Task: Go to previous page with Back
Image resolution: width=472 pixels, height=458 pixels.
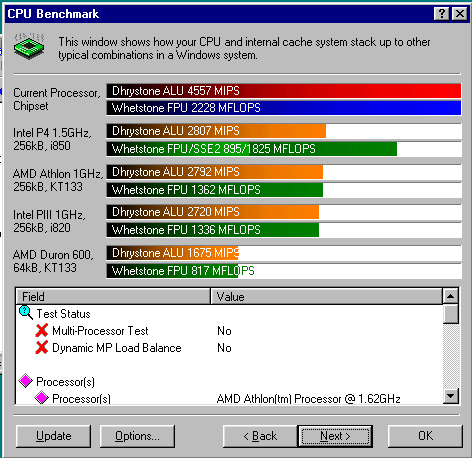Action: pos(260,436)
